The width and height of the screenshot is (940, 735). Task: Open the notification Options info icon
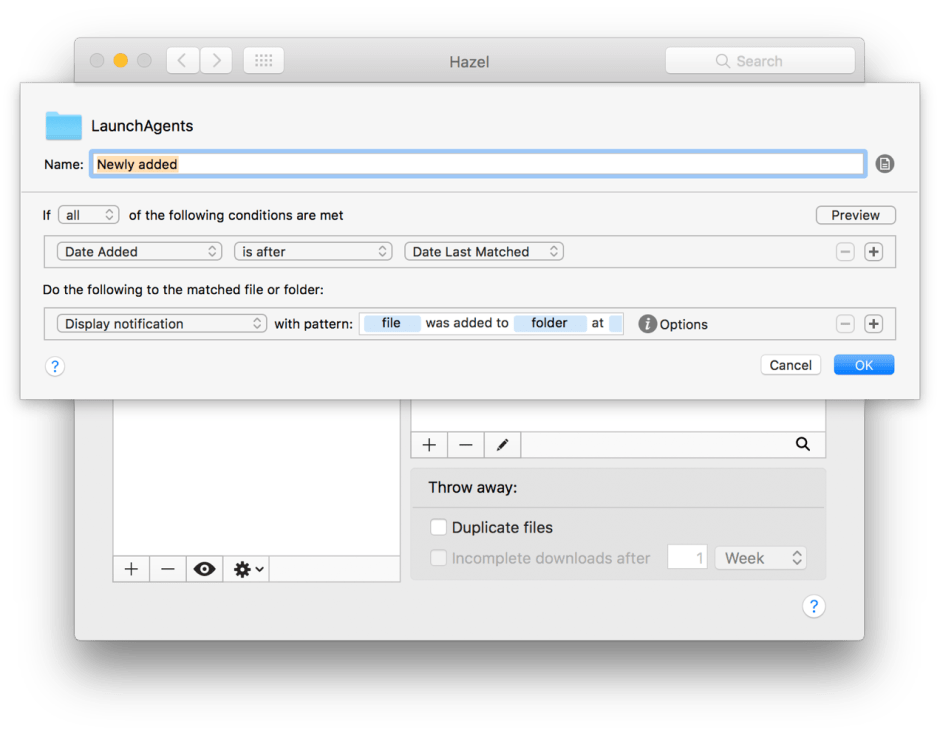click(648, 324)
